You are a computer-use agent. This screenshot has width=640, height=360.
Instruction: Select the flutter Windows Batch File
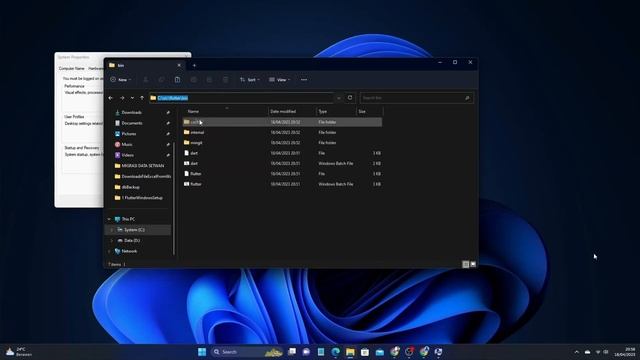[196, 184]
